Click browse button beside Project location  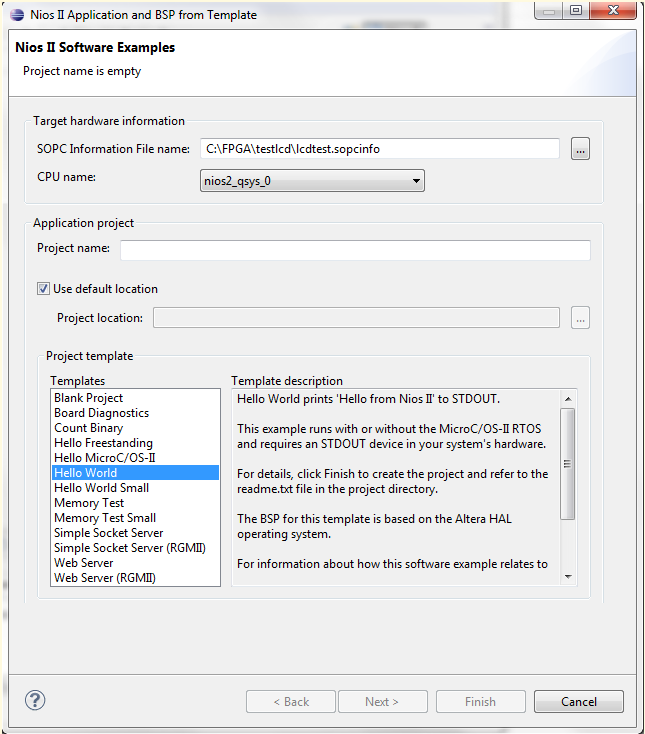(580, 318)
